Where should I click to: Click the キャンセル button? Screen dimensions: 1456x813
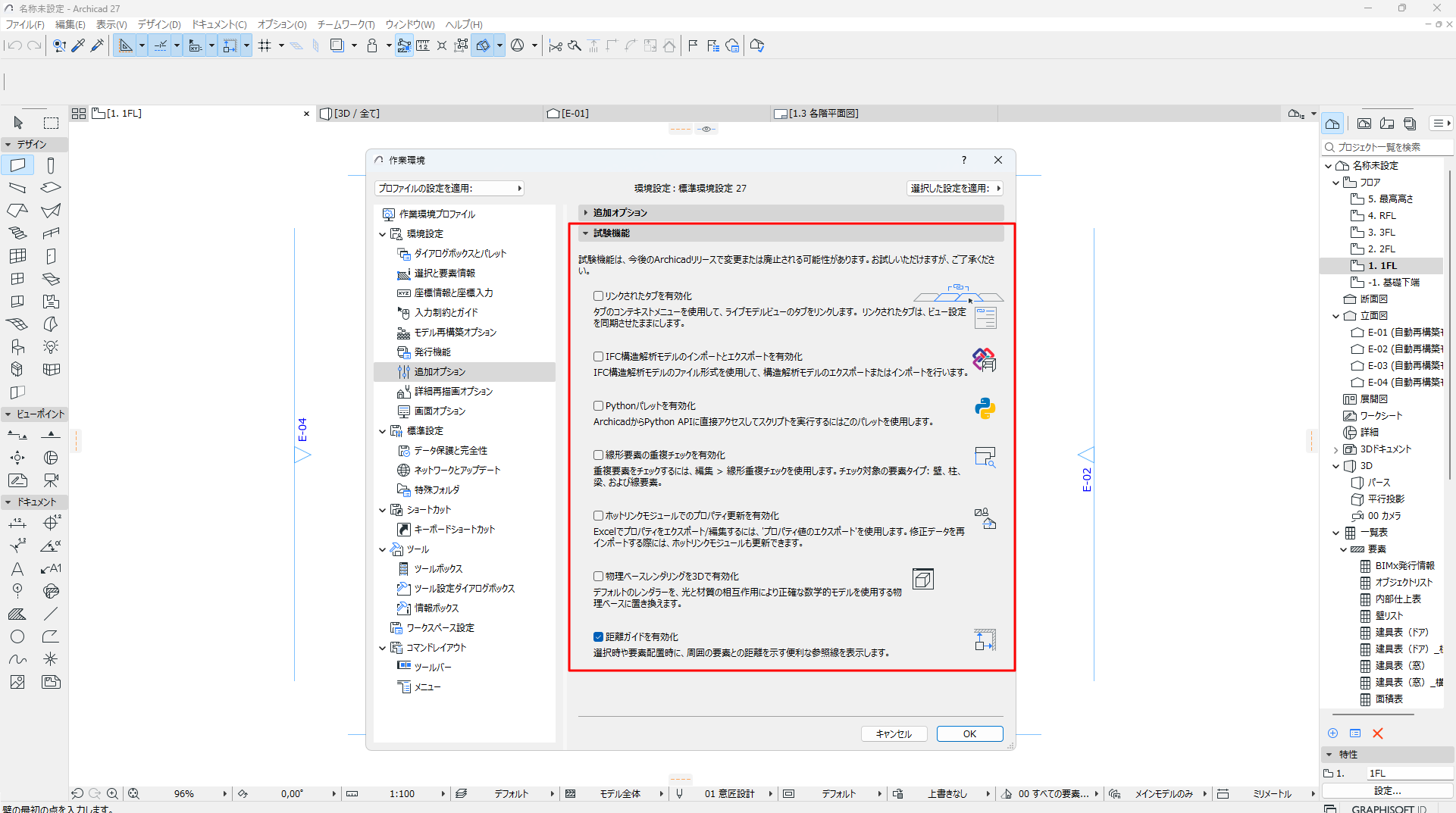click(894, 733)
